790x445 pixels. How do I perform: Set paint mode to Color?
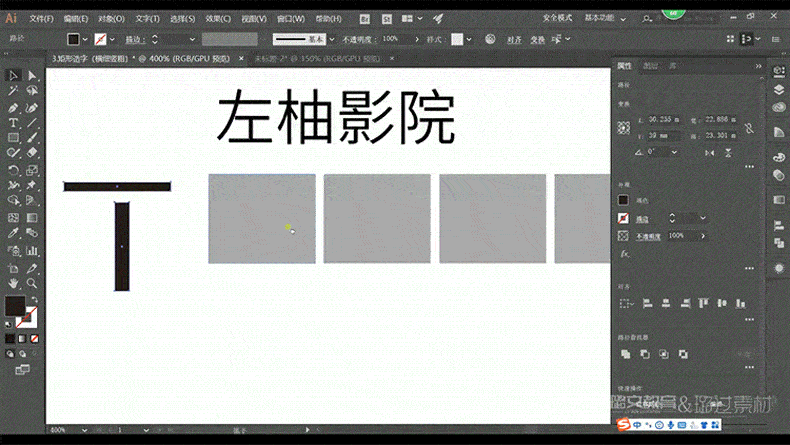[10, 339]
